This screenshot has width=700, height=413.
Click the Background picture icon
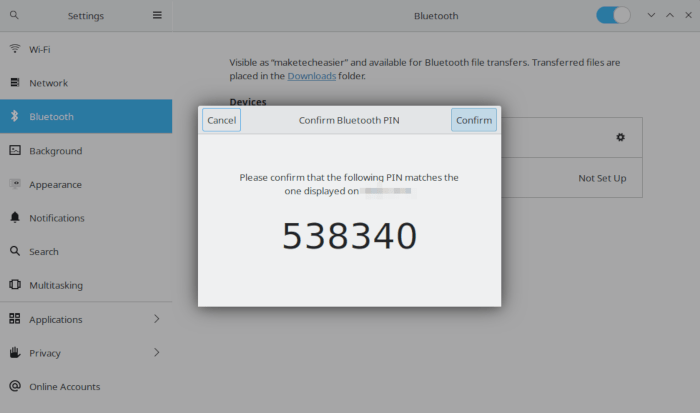[x=15, y=150]
